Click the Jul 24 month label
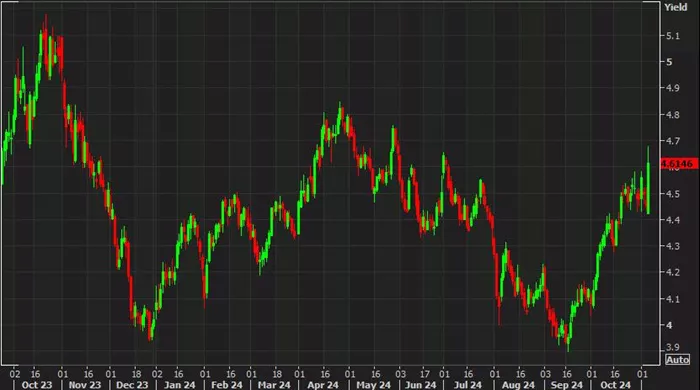The width and height of the screenshot is (700, 390). [468, 385]
